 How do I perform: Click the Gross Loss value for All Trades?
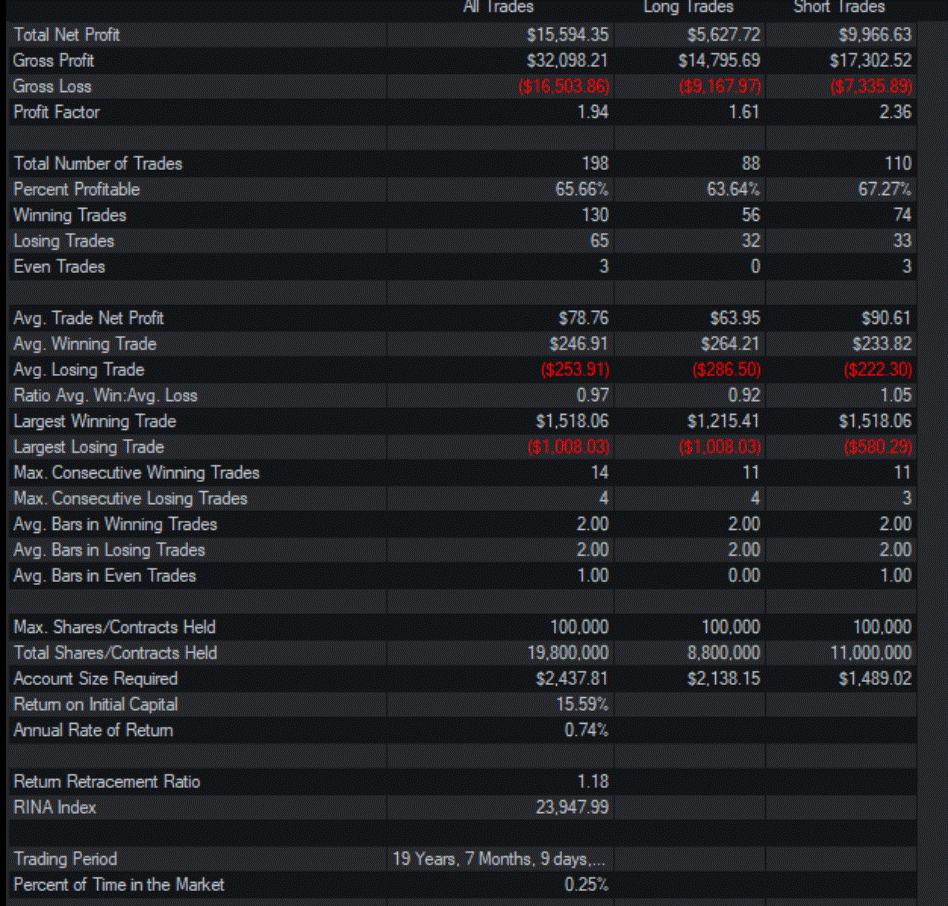click(x=564, y=87)
